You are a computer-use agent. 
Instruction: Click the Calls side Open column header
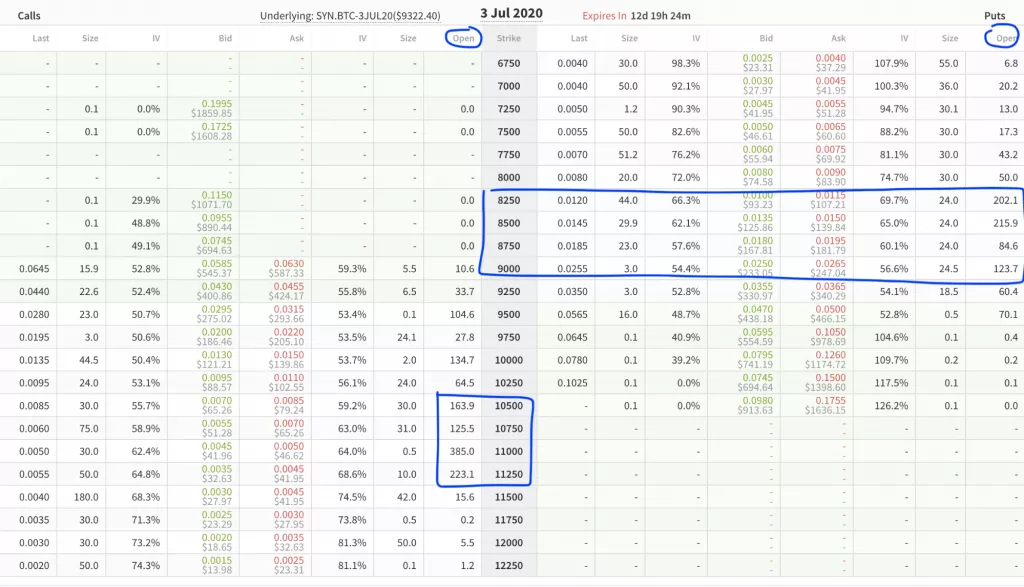tap(463, 38)
